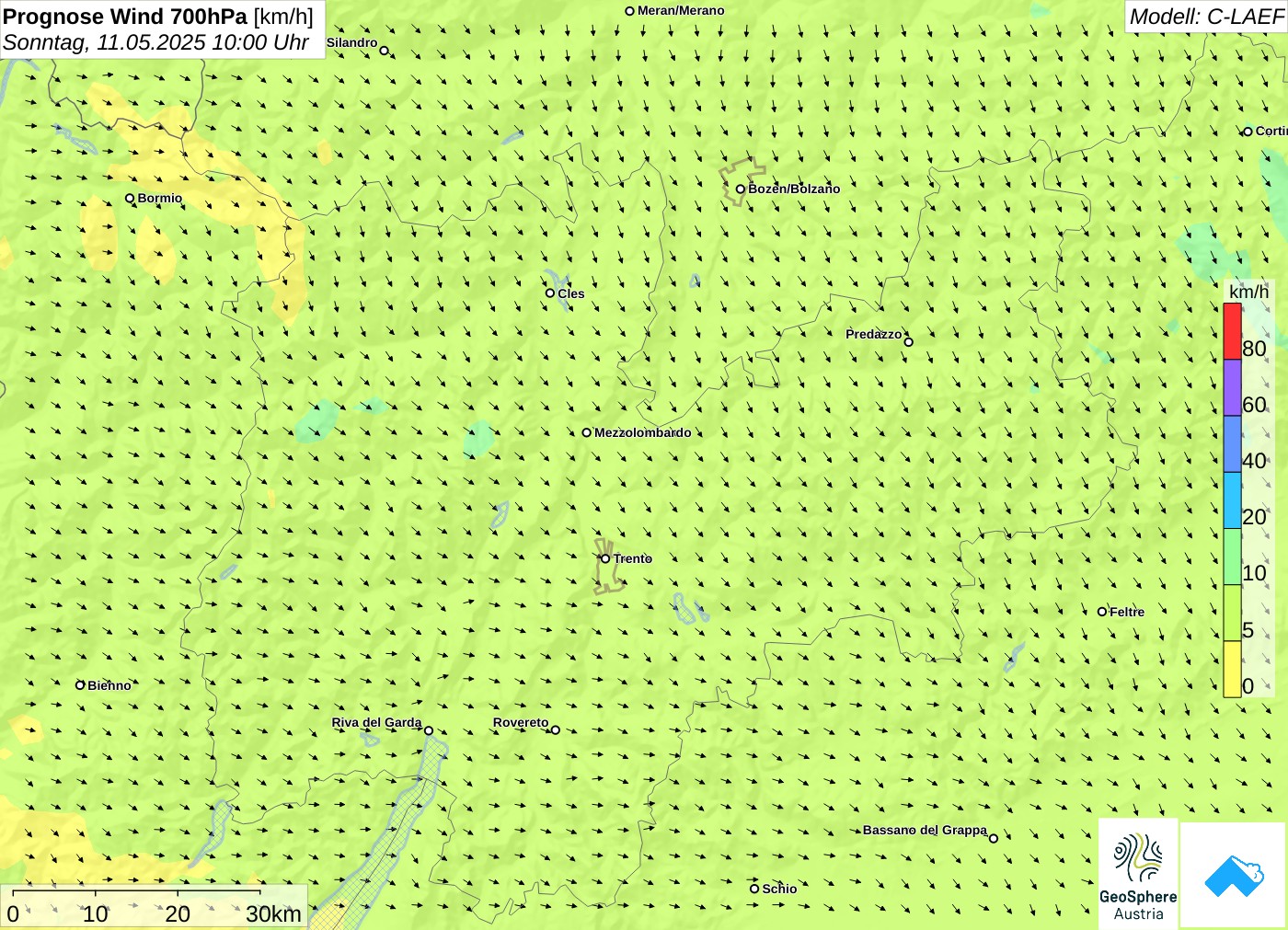Click the 'Bormio' map label
The height and width of the screenshot is (930, 1288).
coord(160,198)
